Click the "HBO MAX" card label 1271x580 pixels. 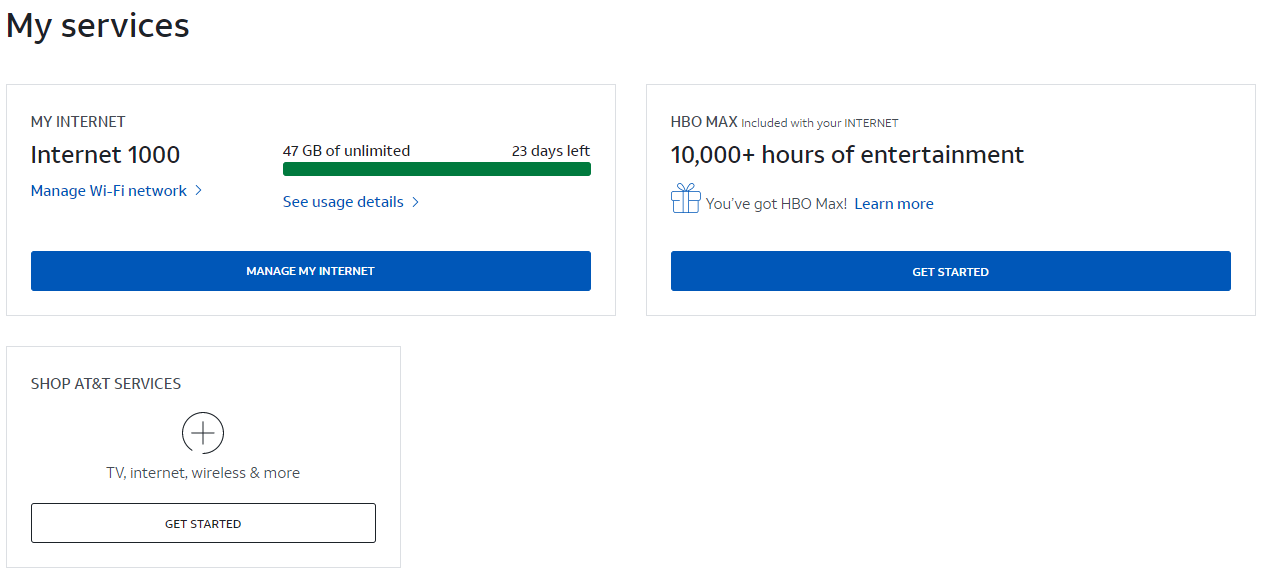tap(704, 122)
